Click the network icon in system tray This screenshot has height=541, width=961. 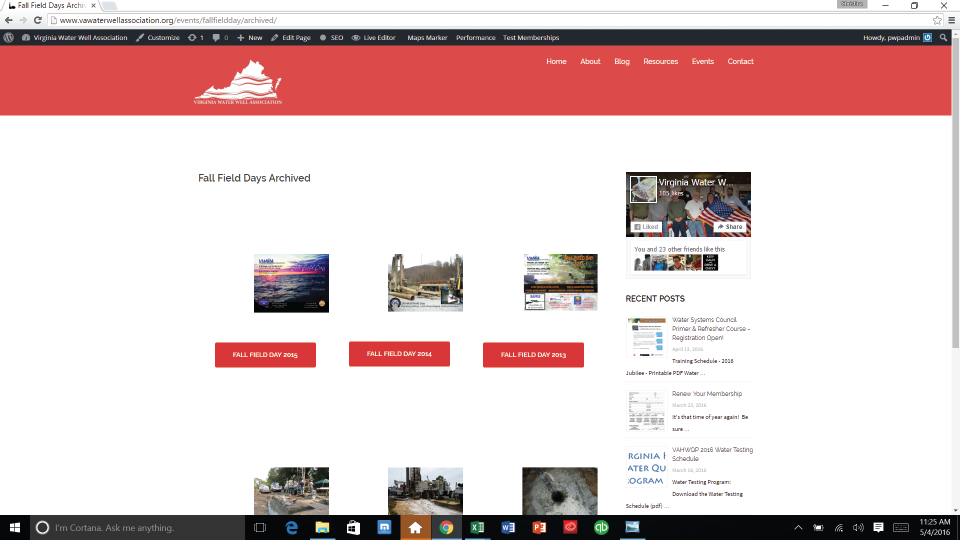point(838,528)
